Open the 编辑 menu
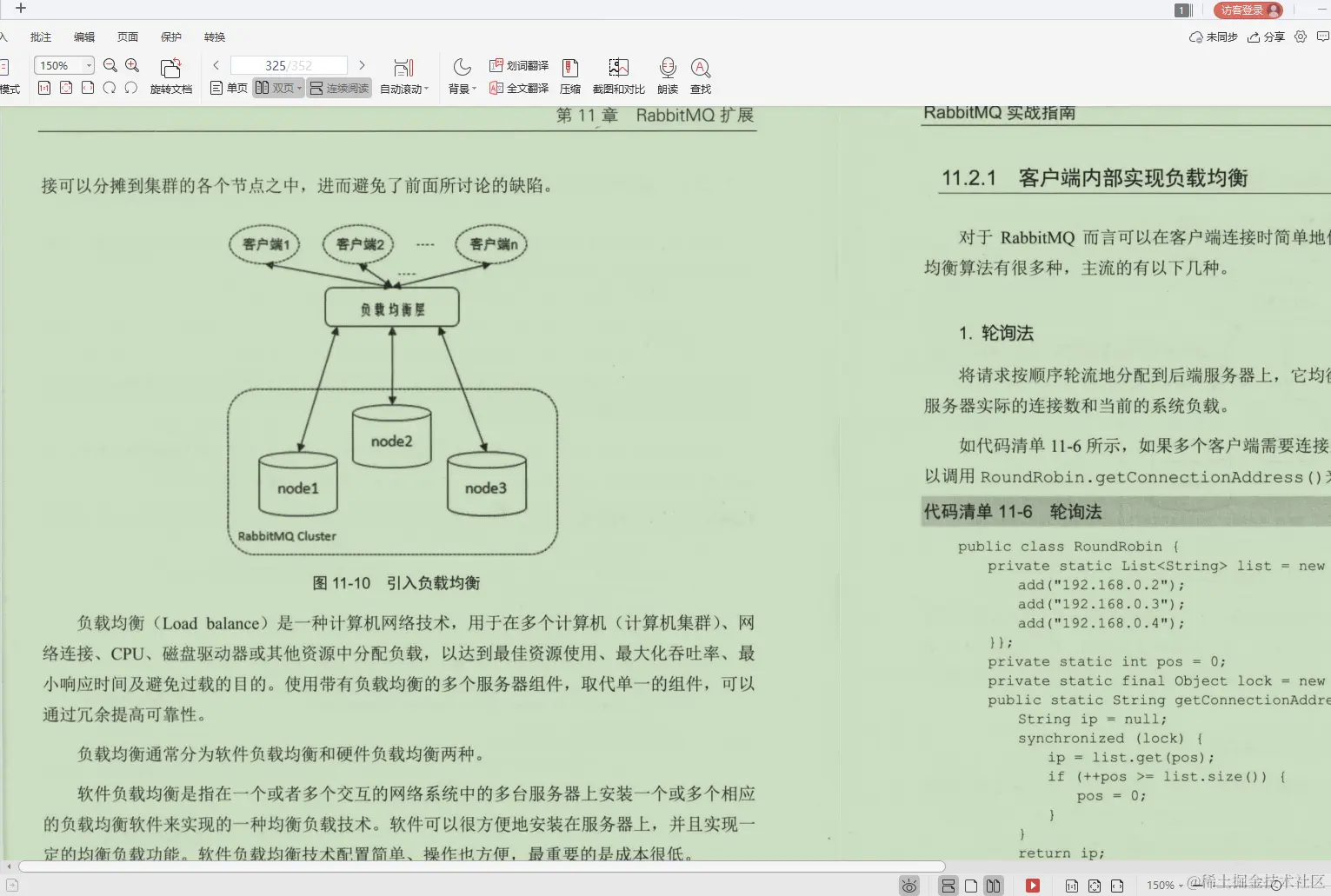 (83, 37)
